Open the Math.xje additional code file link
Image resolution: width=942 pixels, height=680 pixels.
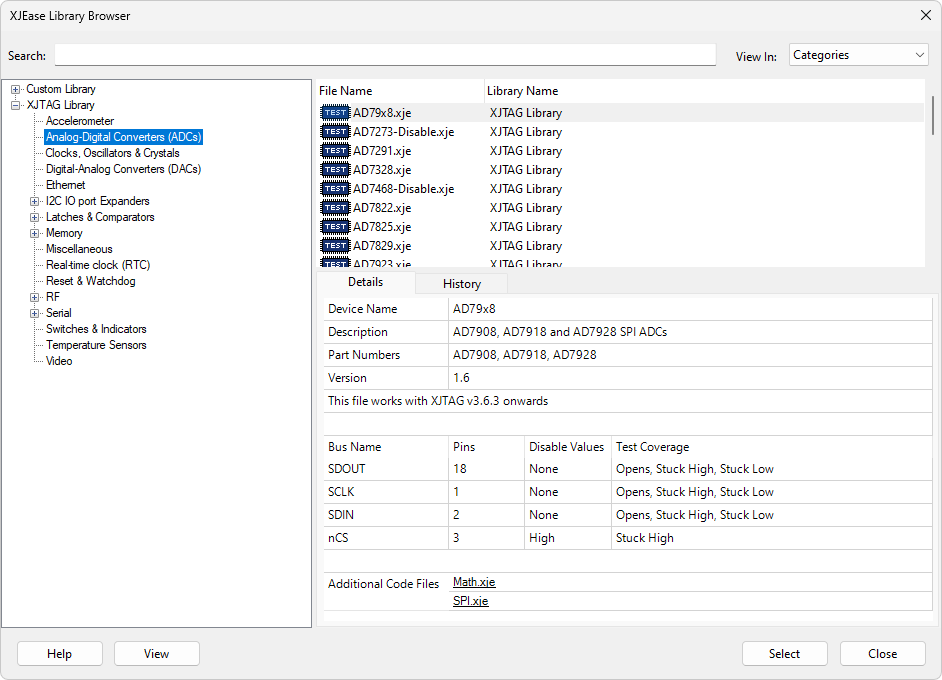(474, 583)
